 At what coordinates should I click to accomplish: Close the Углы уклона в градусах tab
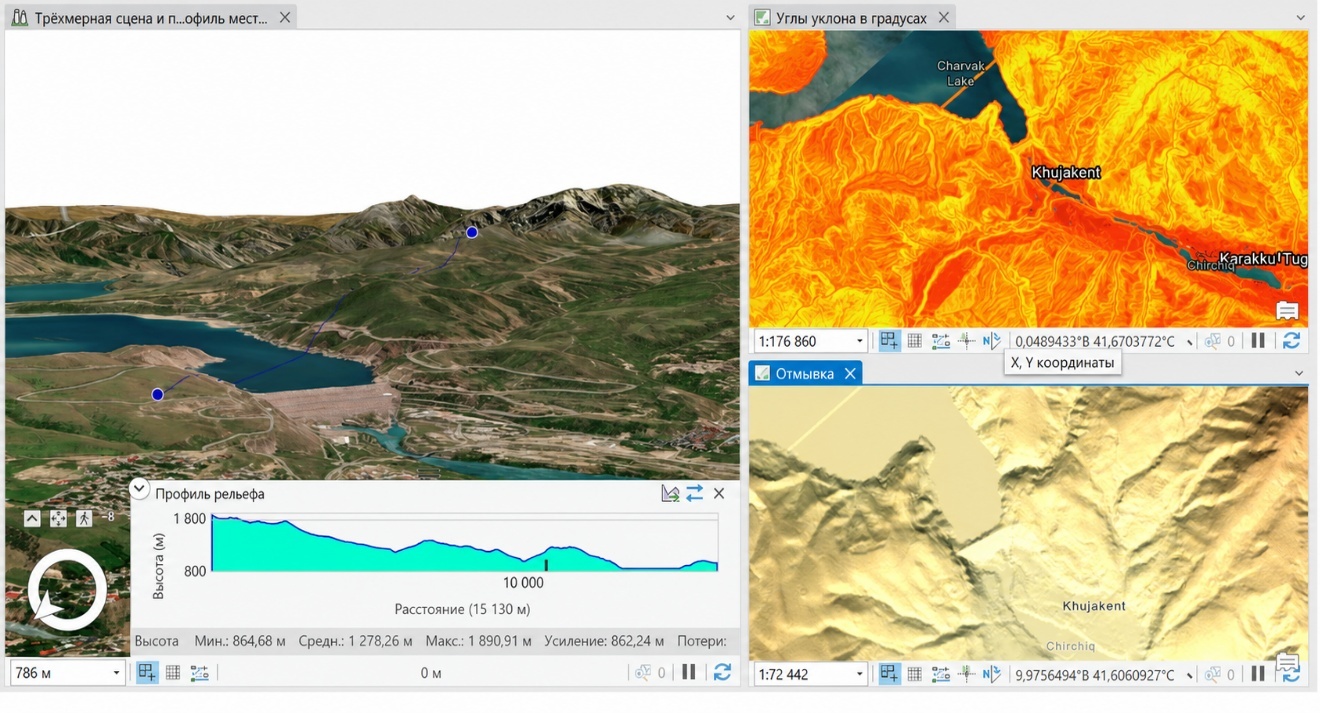coord(943,18)
